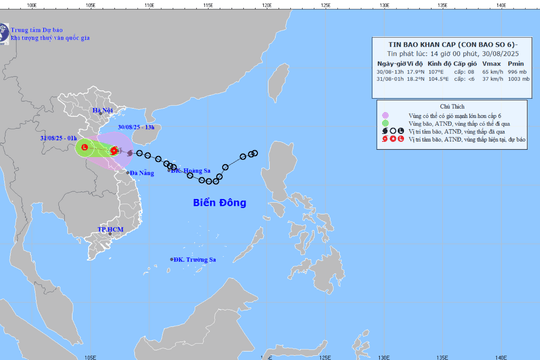
Task: Click the '115E' label on top axis
Action: click(x=208, y=5)
